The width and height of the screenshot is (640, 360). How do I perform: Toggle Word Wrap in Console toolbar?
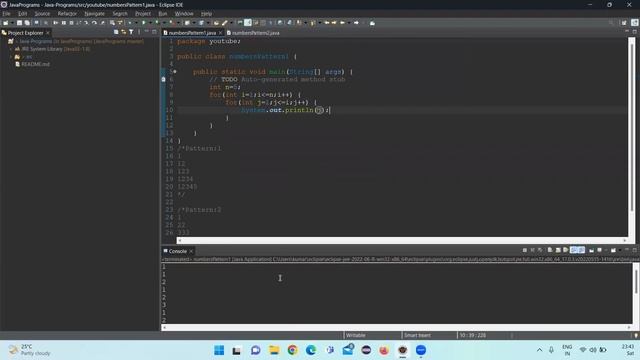[566, 250]
